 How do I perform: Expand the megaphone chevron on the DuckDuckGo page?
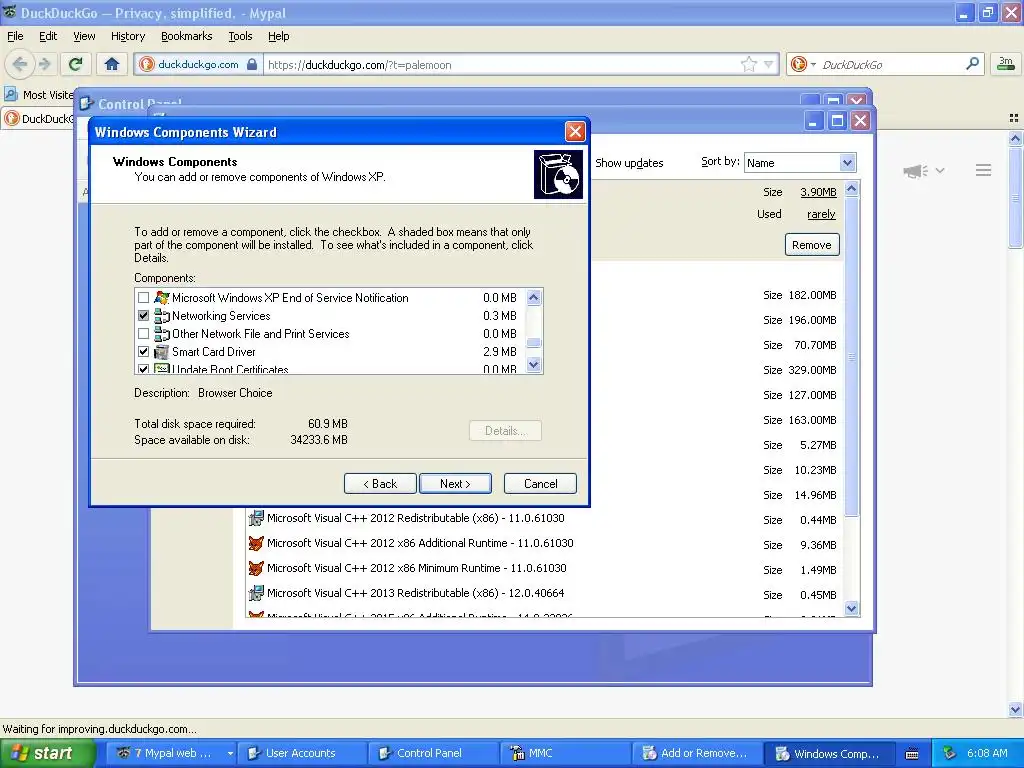pos(940,170)
